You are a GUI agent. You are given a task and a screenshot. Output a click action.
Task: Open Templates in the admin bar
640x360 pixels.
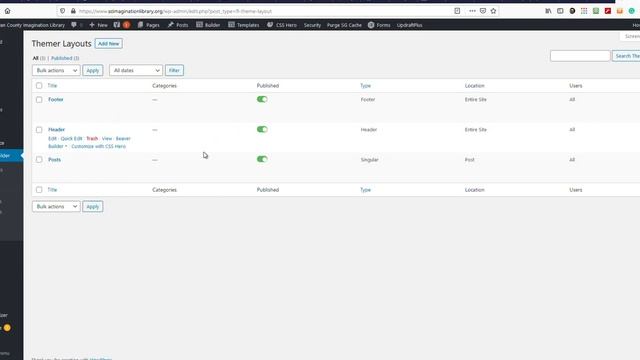coord(244,25)
